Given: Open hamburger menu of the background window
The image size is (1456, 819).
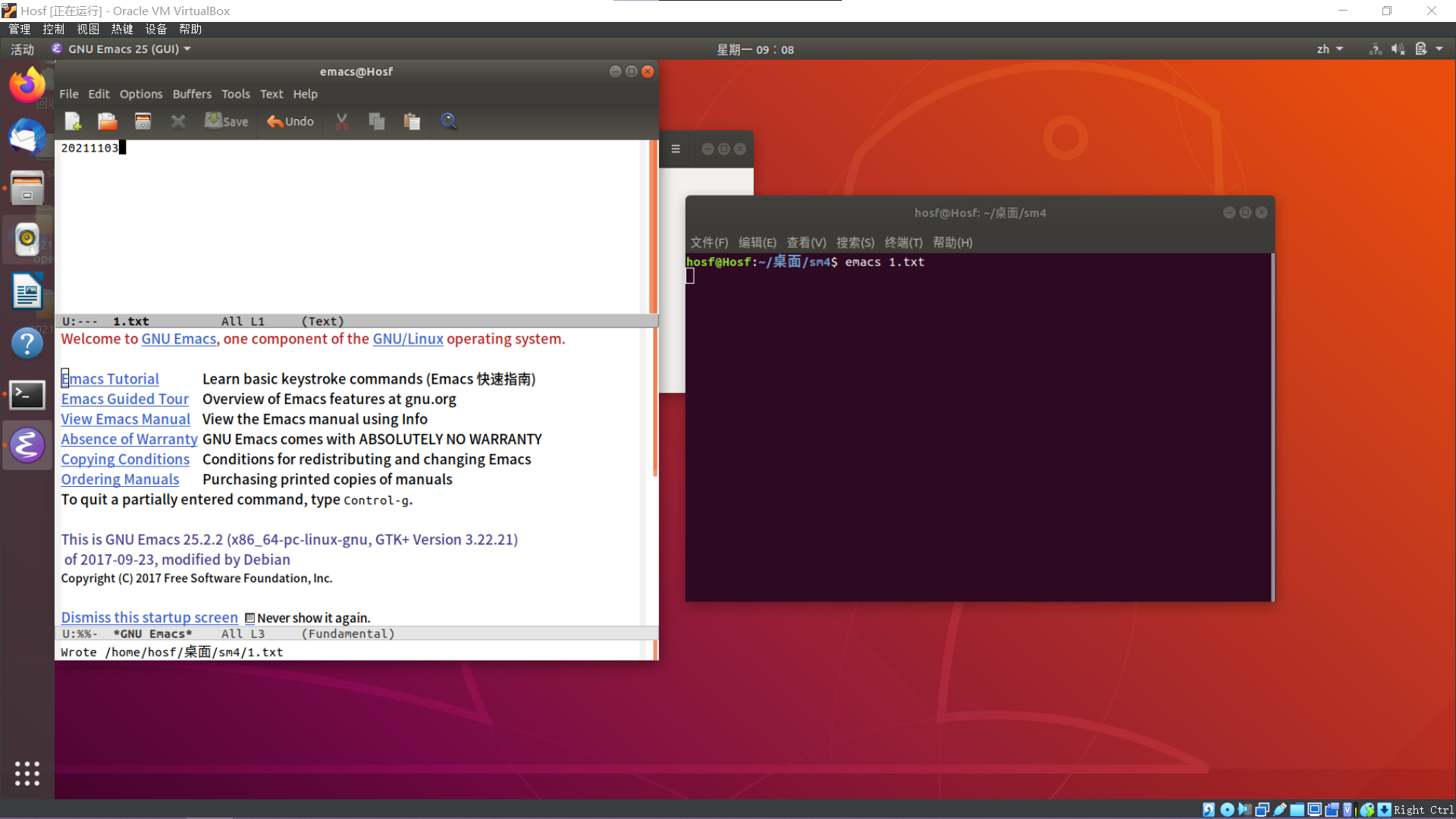Looking at the screenshot, I should [676, 149].
